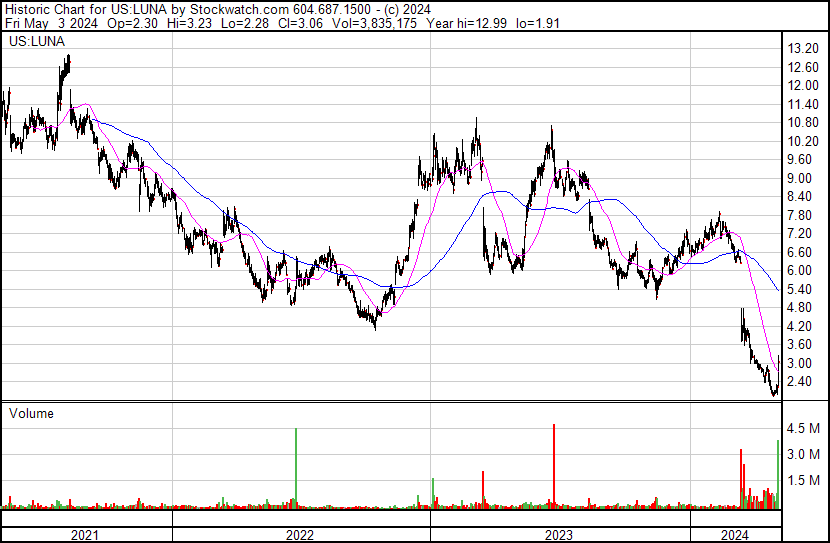Click the 6.00 price axis label
This screenshot has width=830, height=543.
point(800,270)
